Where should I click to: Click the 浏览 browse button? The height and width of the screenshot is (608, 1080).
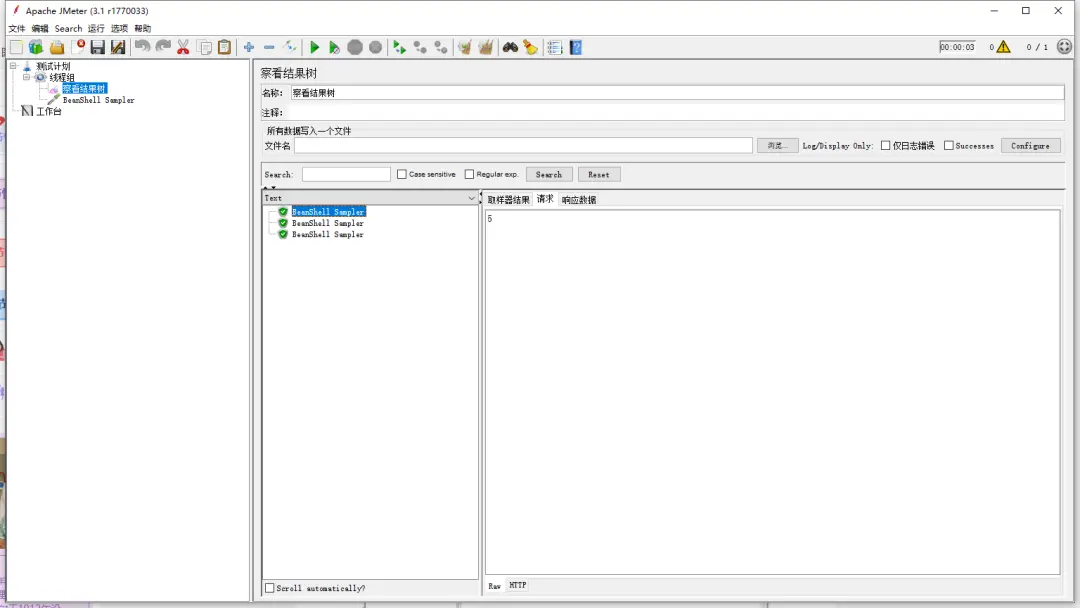(x=777, y=145)
